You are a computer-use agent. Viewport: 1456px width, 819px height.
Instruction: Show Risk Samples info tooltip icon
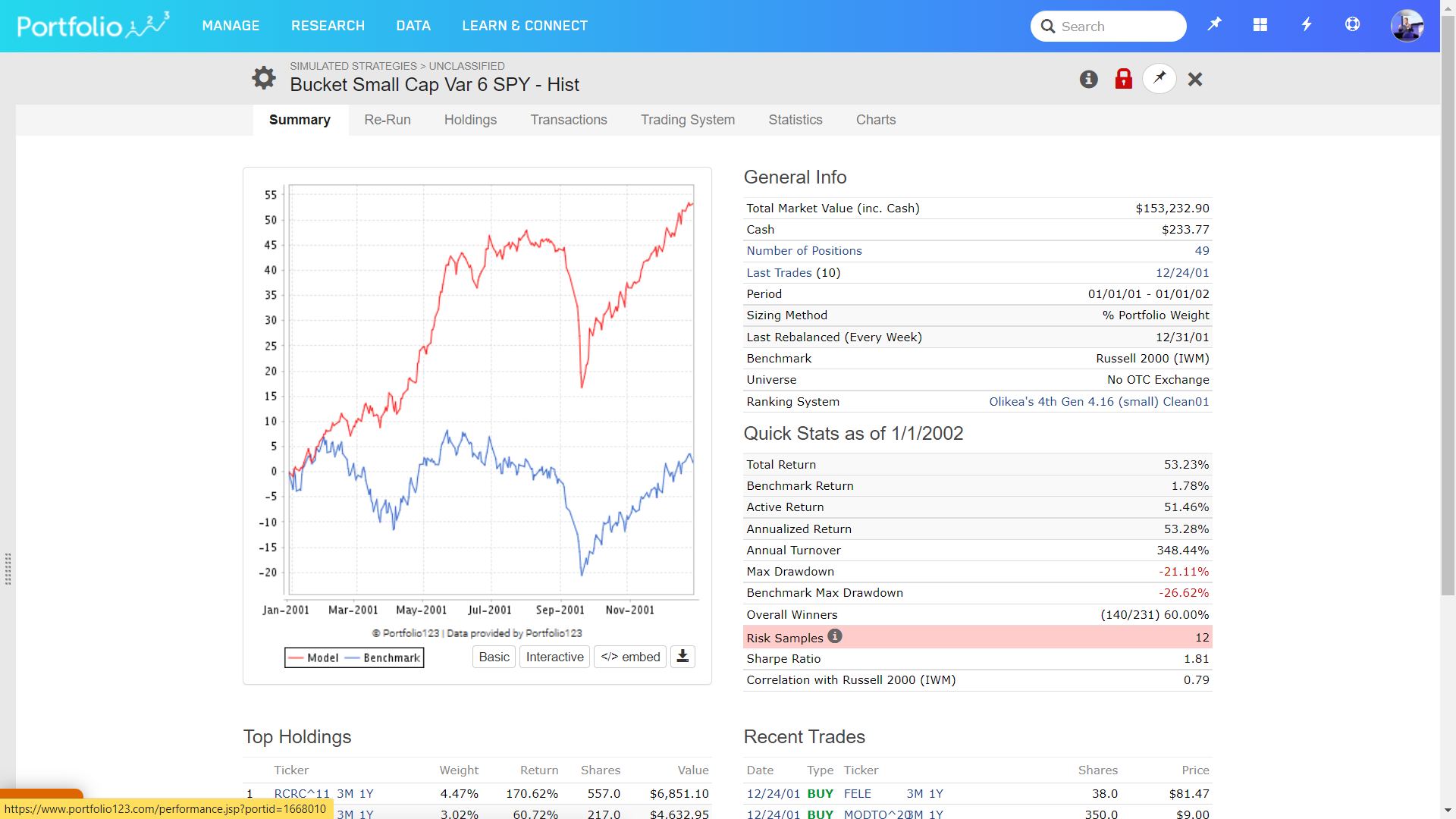coord(835,636)
